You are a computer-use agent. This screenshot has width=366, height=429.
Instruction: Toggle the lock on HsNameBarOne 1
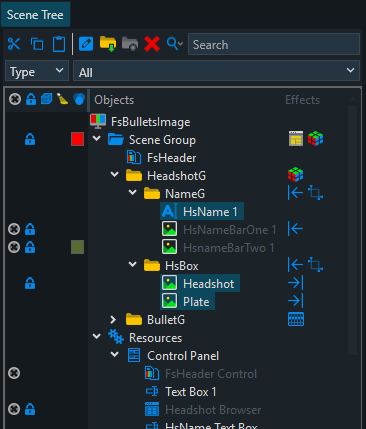pos(30,229)
